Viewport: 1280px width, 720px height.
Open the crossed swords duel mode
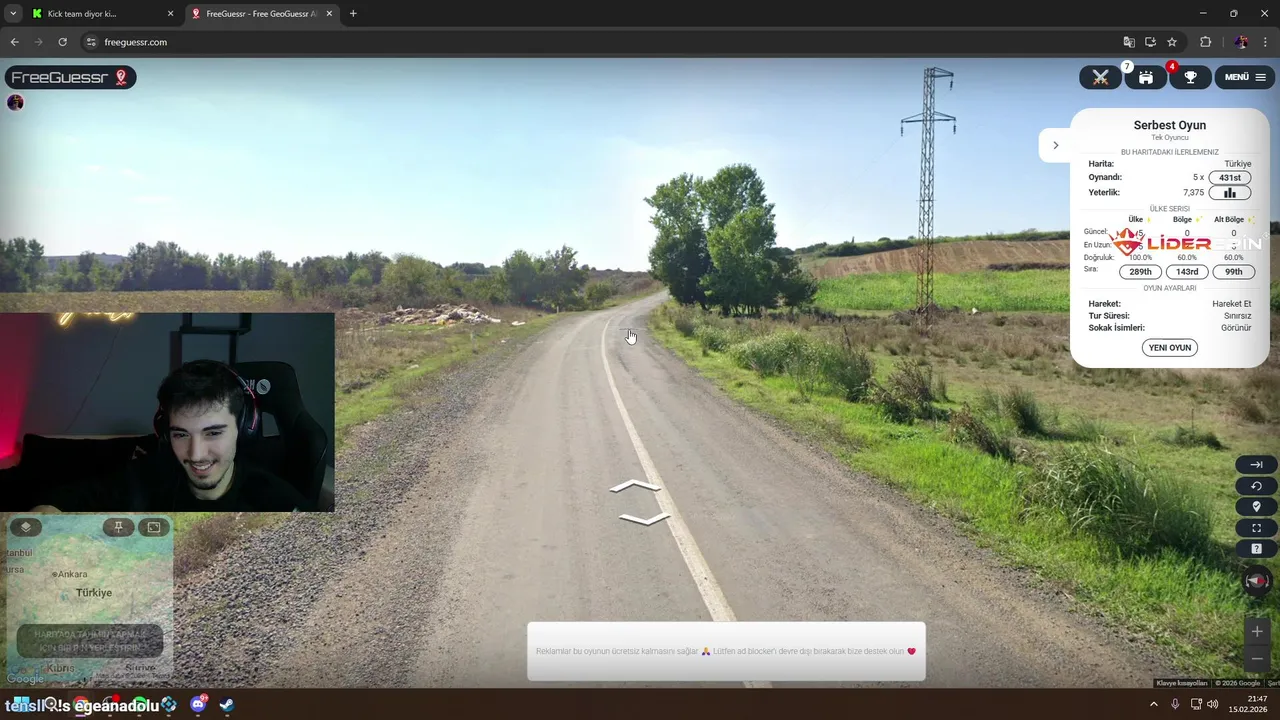(x=1100, y=77)
